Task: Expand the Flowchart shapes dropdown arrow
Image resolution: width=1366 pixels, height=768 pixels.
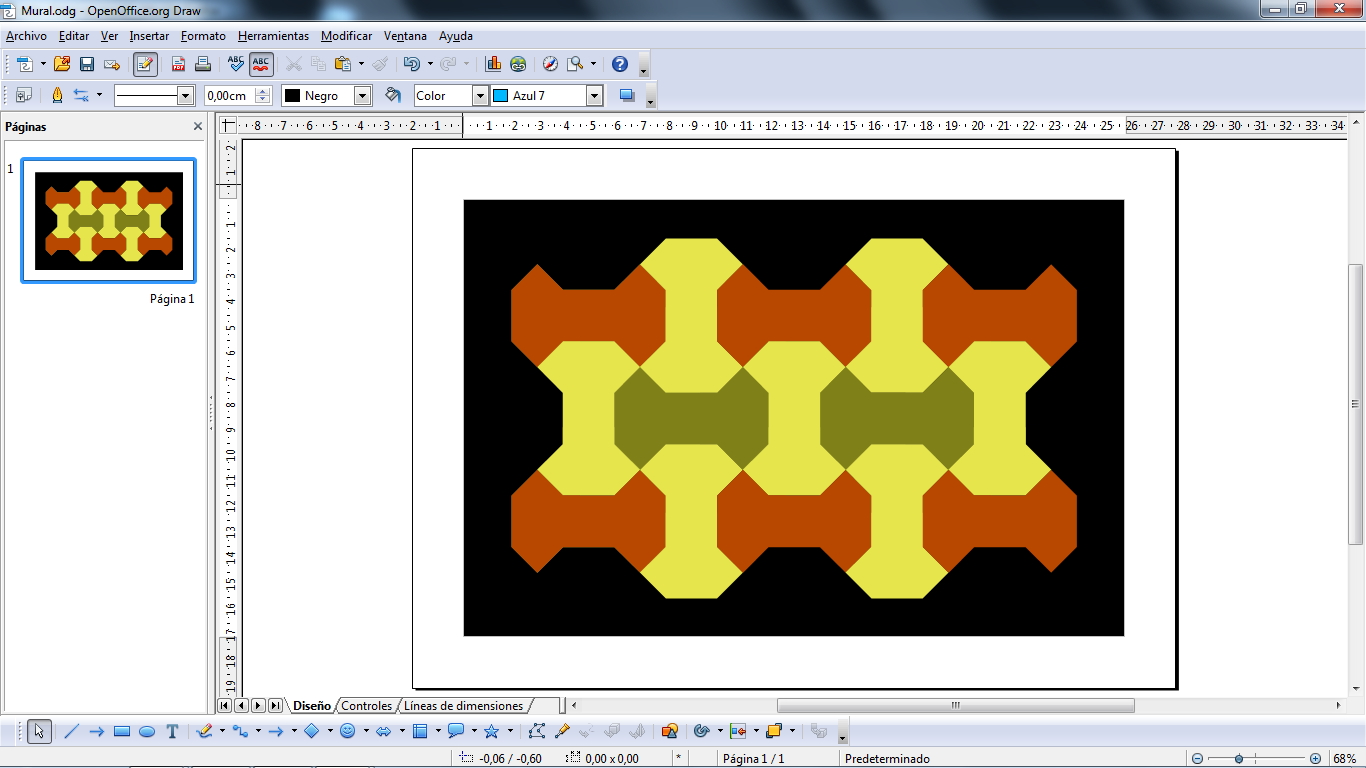Action: (x=438, y=731)
